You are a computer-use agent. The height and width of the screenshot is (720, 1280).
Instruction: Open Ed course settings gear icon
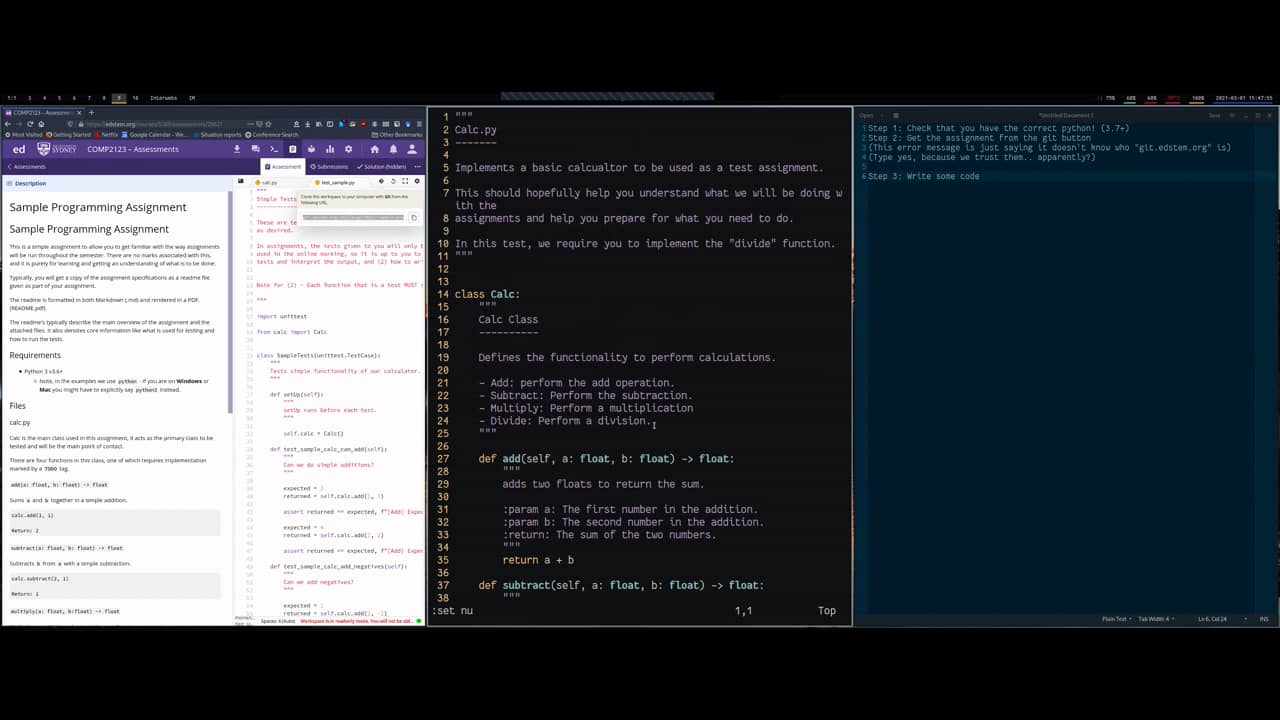point(348,149)
